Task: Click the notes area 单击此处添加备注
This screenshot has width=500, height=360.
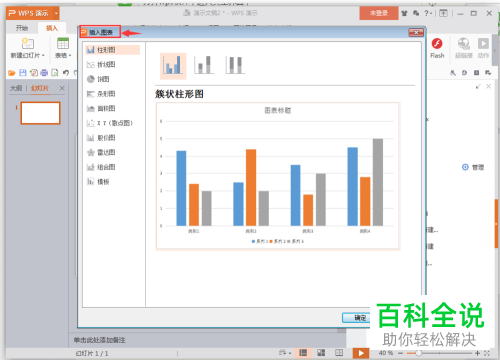Action: [x=99, y=340]
